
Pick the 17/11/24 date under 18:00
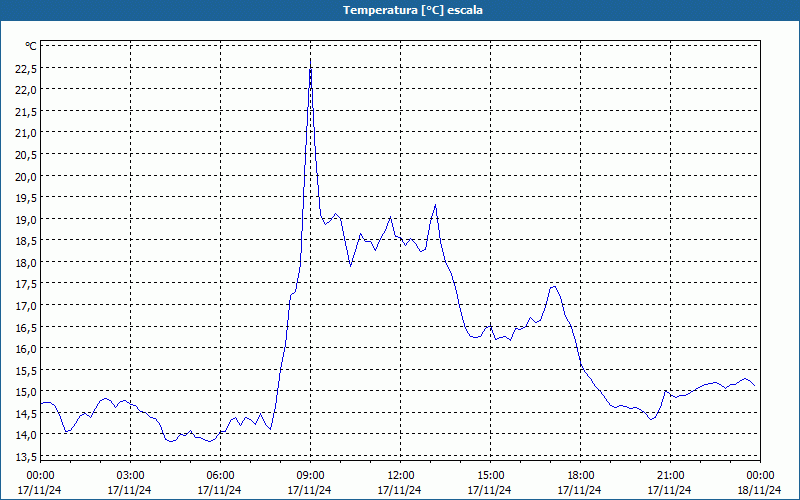[x=580, y=490]
